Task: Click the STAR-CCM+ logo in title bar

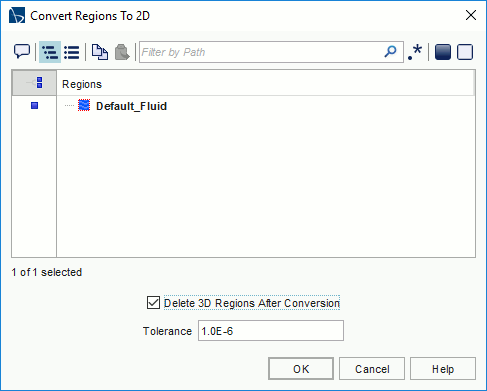Action: click(x=17, y=15)
